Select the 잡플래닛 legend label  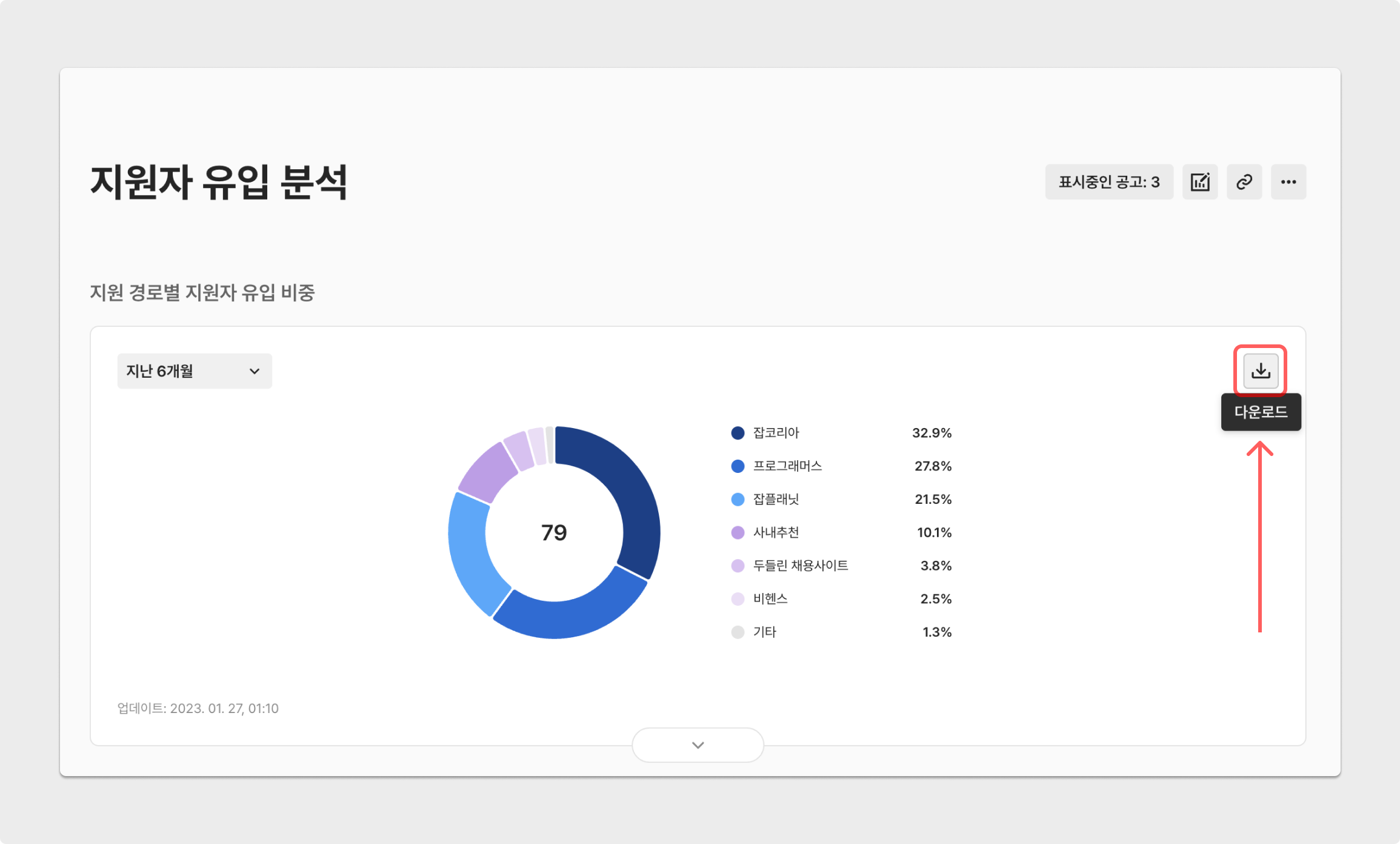coord(776,500)
